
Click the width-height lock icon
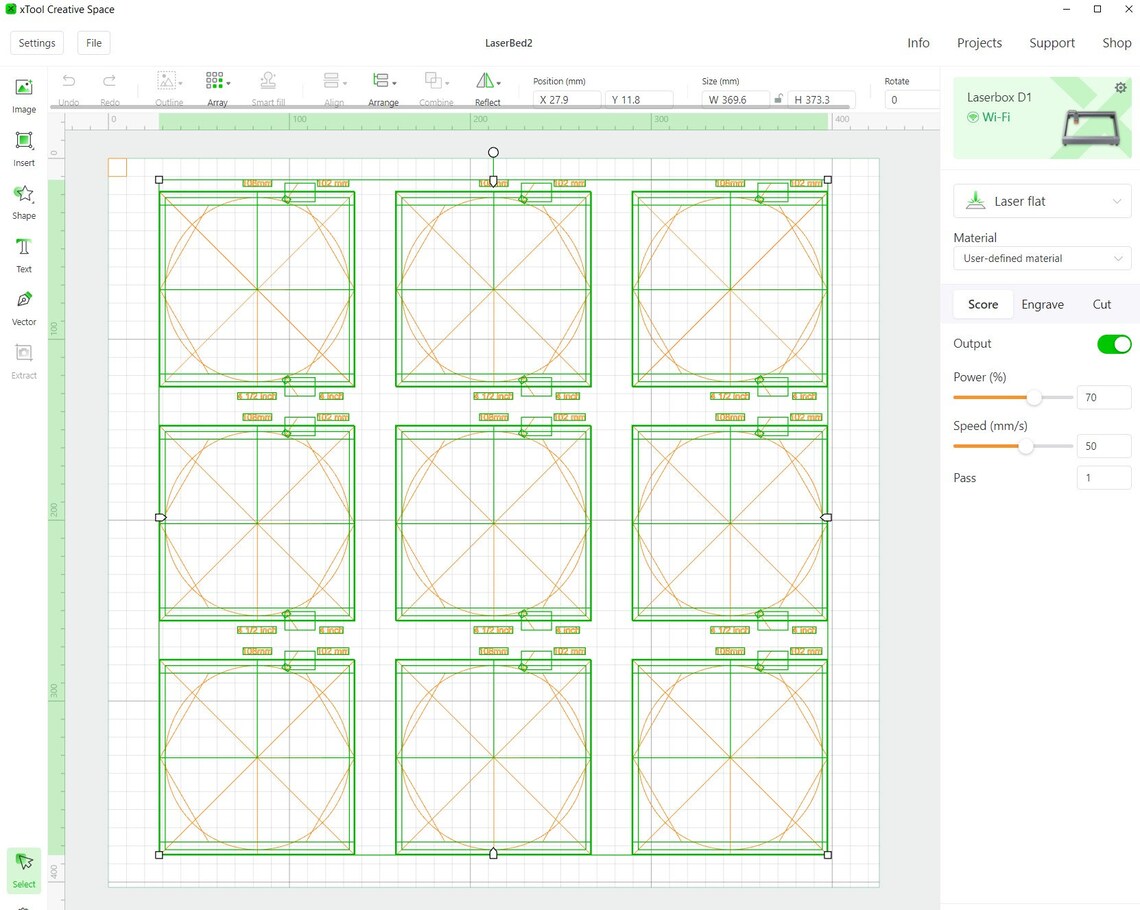pos(779,99)
